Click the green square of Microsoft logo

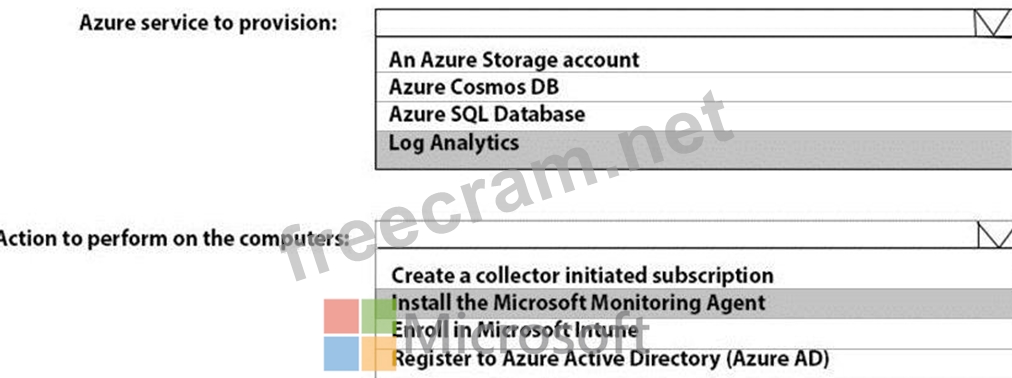coord(379,315)
